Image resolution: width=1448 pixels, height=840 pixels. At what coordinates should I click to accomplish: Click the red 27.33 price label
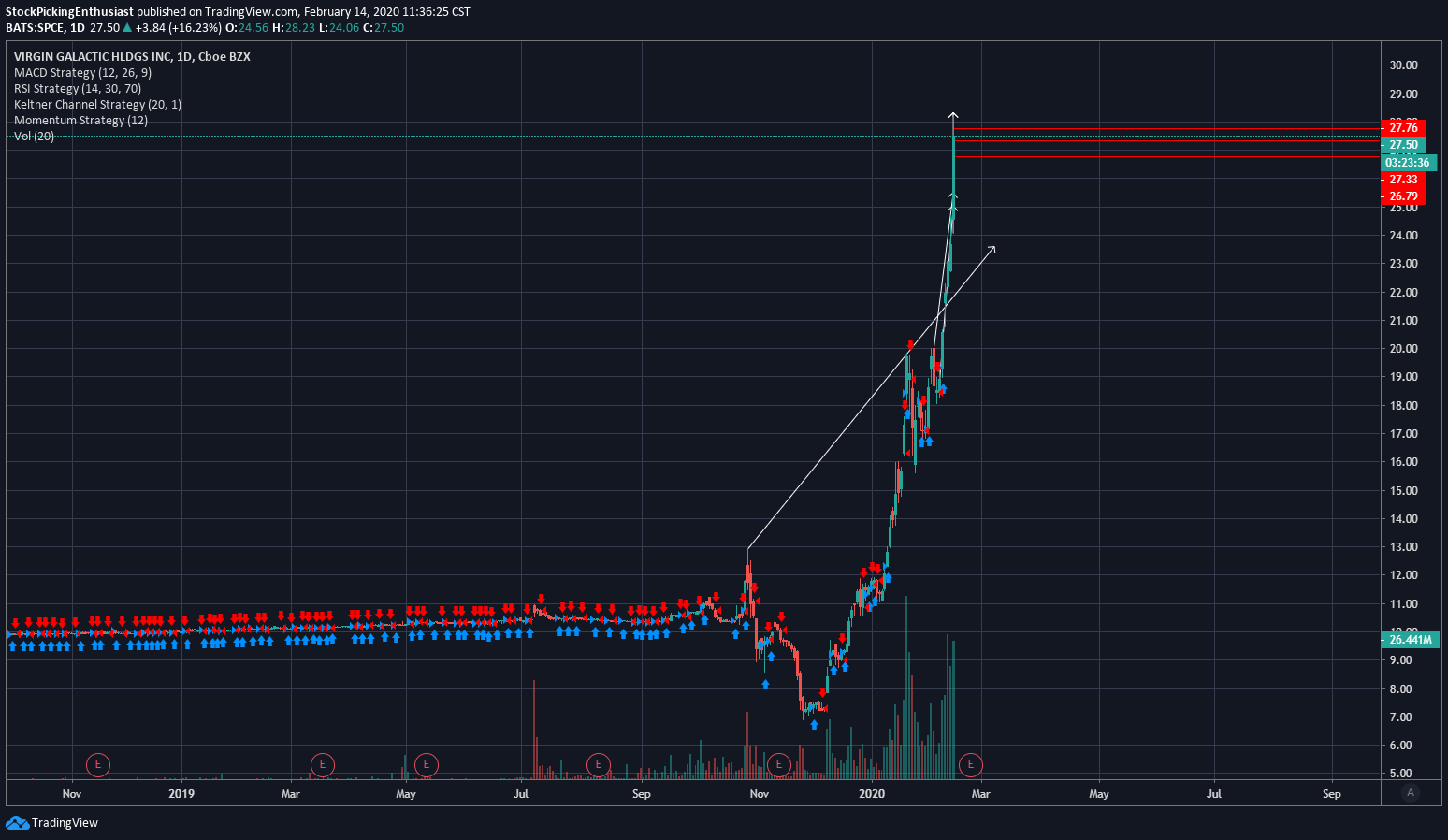pos(1403,180)
